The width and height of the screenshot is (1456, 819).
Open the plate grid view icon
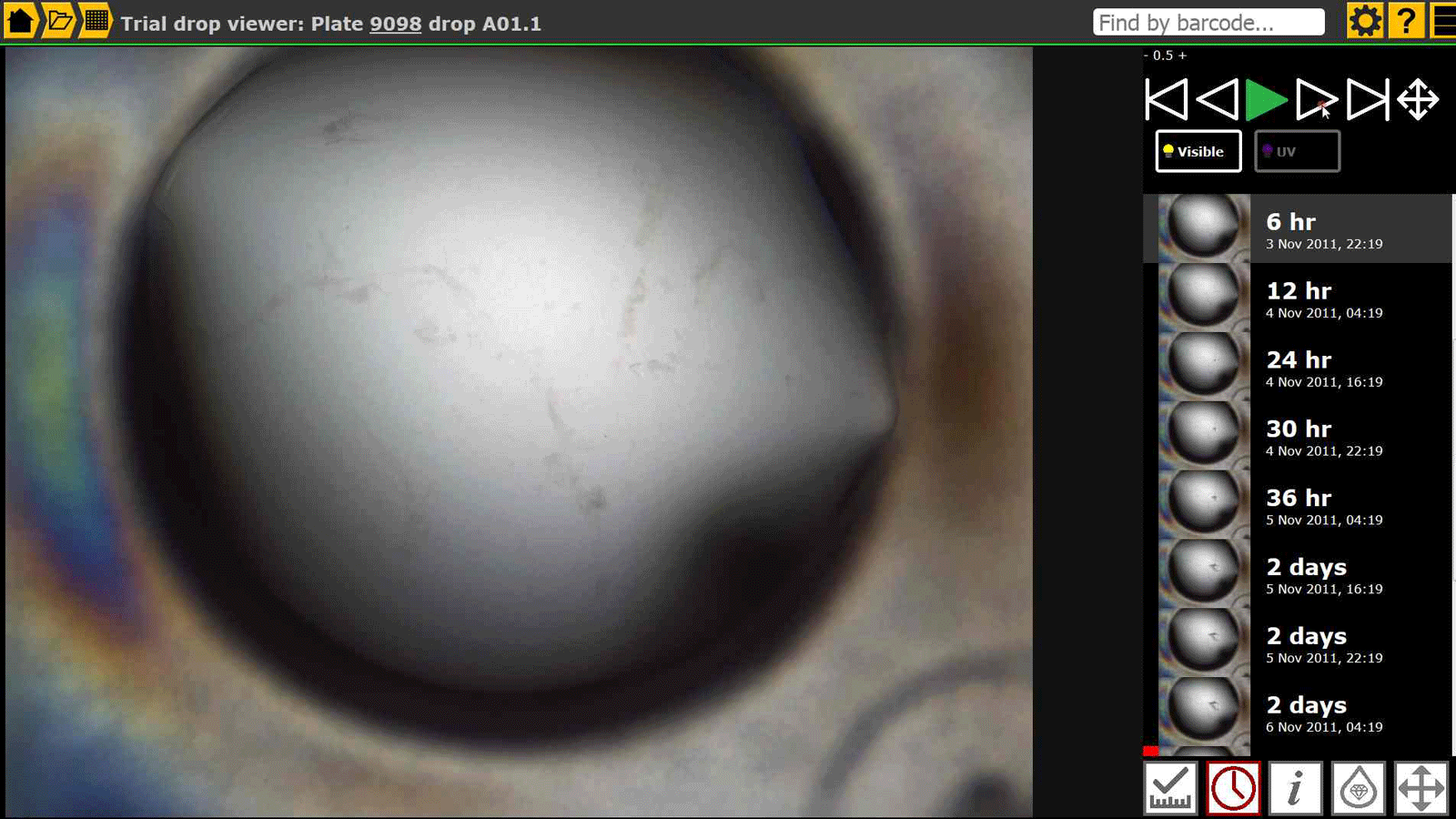point(96,20)
